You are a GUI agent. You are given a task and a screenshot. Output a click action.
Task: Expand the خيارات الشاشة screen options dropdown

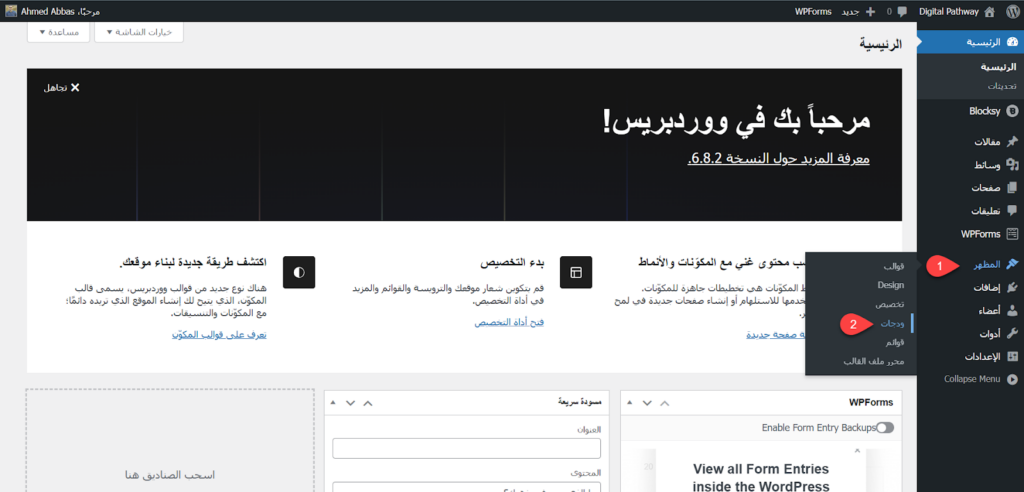point(139,32)
